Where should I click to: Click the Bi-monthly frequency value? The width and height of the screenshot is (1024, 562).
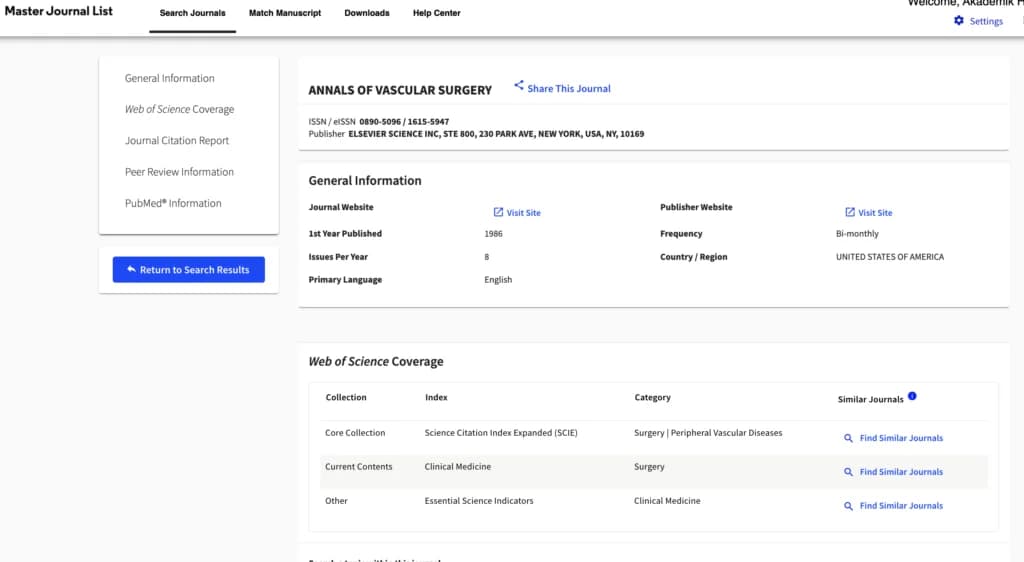(857, 234)
